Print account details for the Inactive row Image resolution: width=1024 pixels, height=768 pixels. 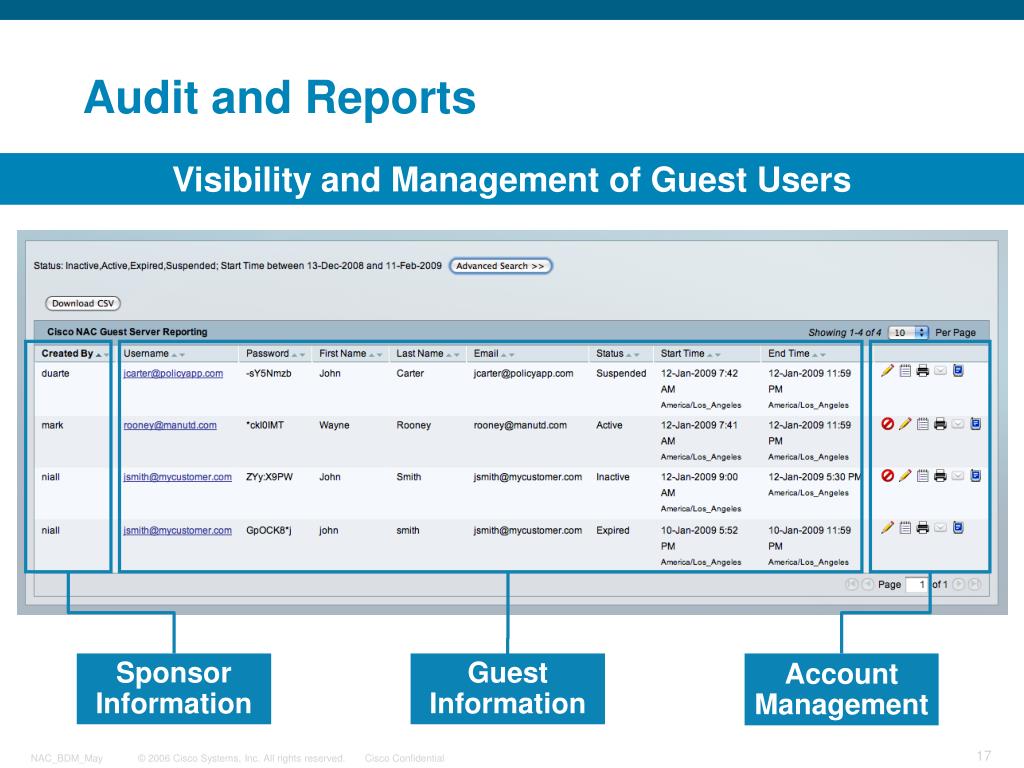[x=940, y=475]
